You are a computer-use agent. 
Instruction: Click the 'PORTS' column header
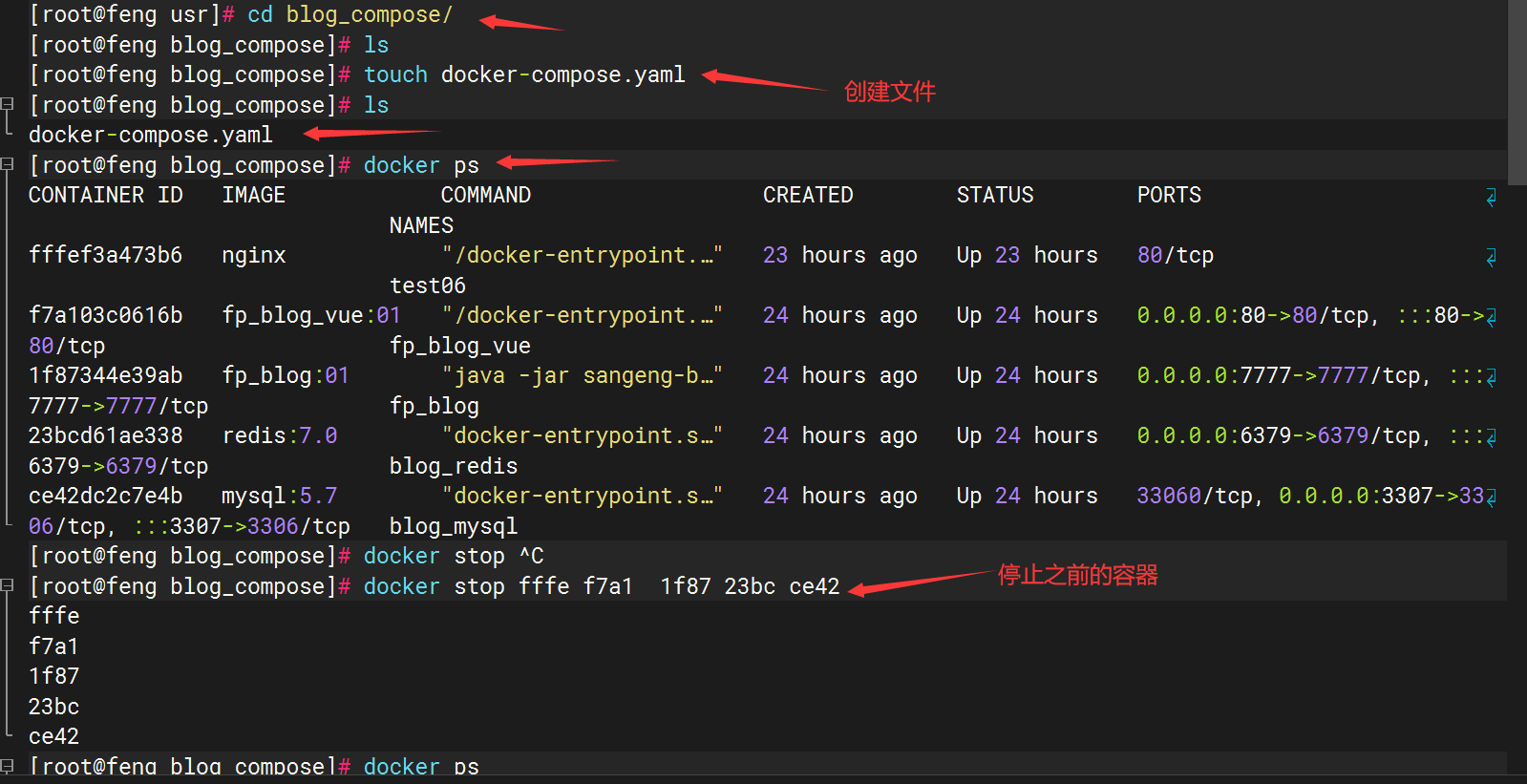pyautogui.click(x=1169, y=195)
